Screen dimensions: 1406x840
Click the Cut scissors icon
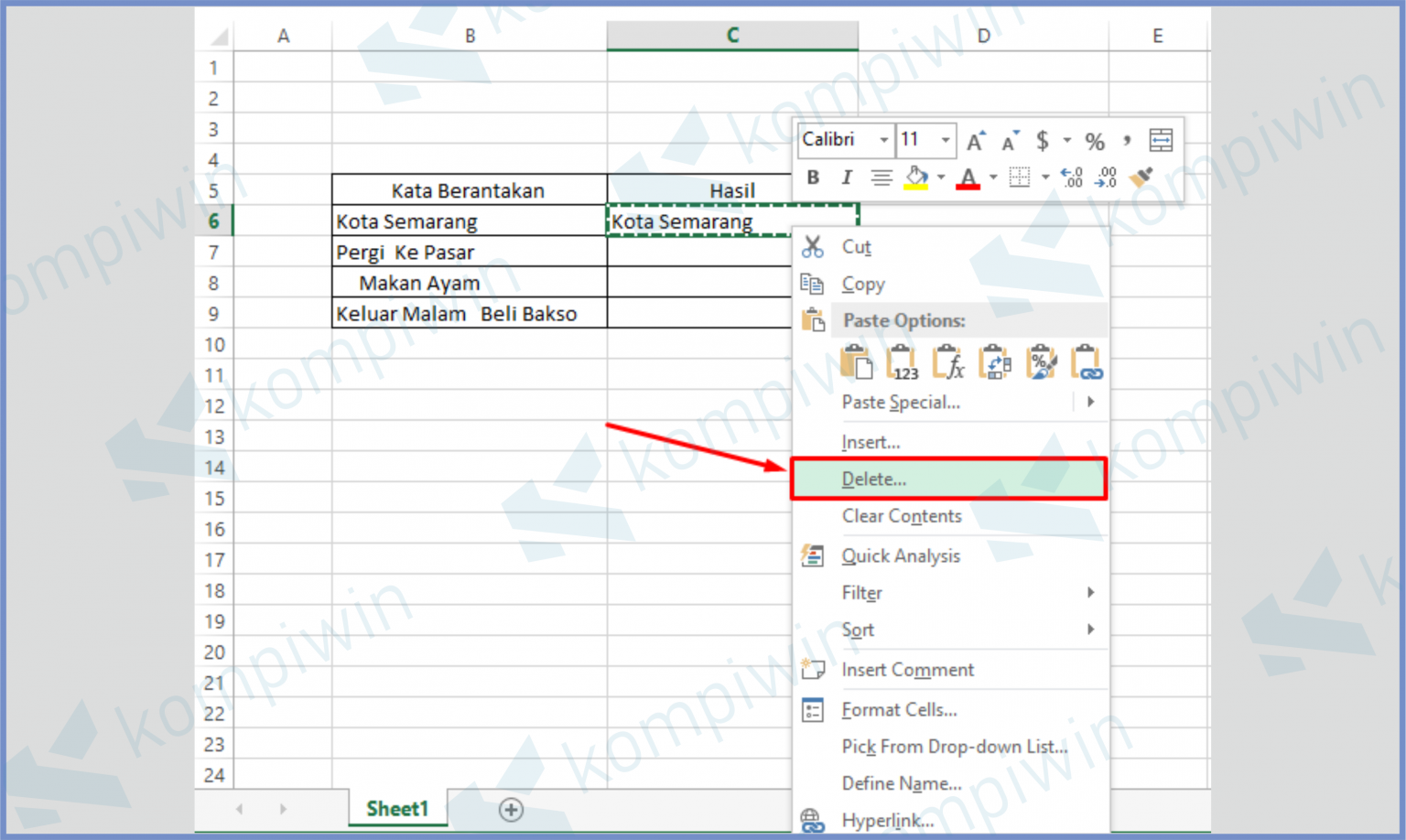(x=813, y=246)
